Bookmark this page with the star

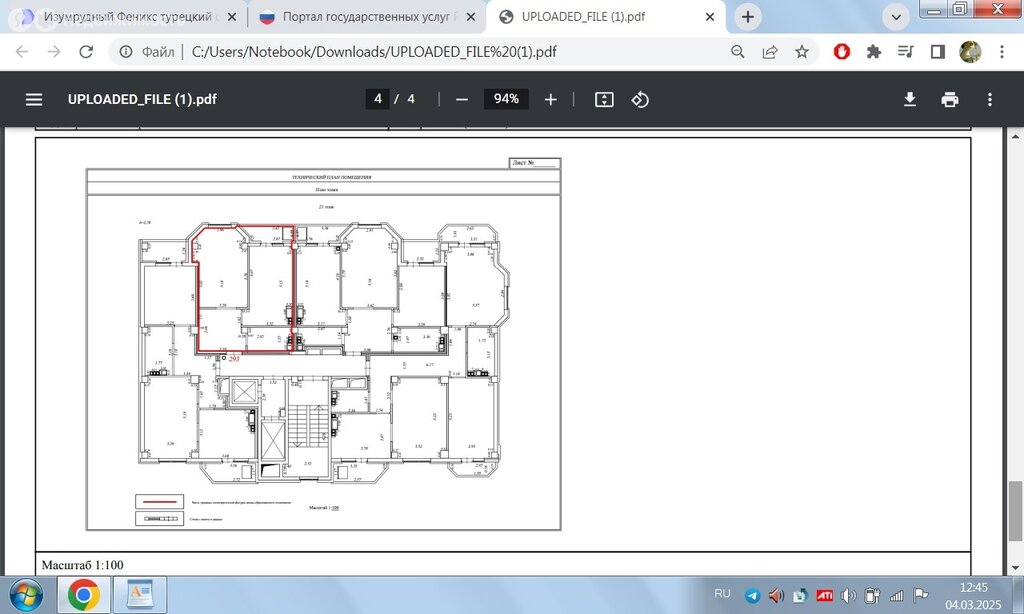802,52
